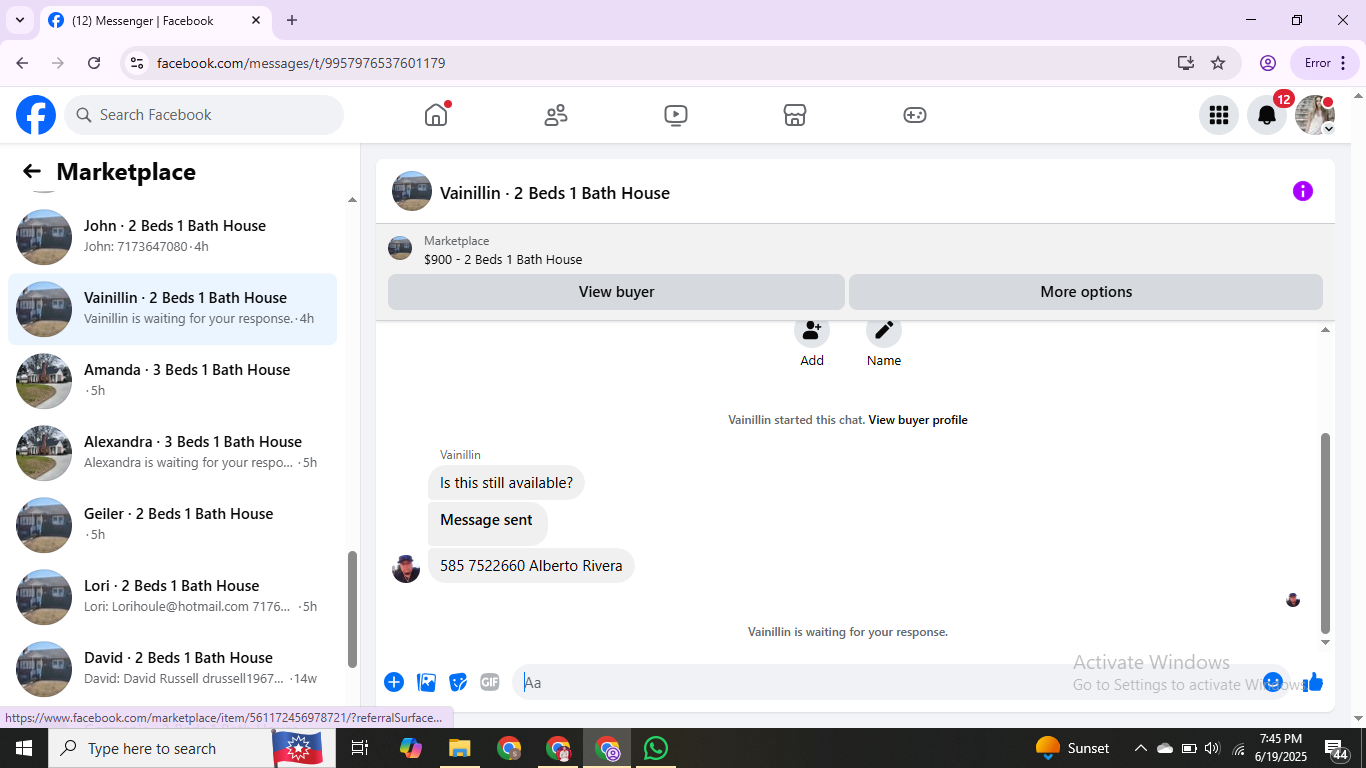Open the Chrome tab search dropdown
Screen dimensions: 1366x768
[20, 20]
